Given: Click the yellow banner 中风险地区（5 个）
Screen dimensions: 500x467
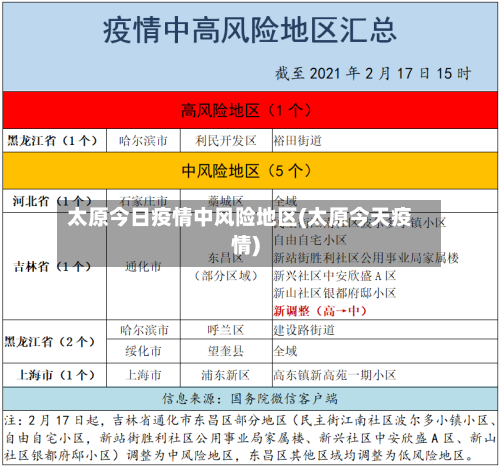Looking at the screenshot, I should point(250,171).
